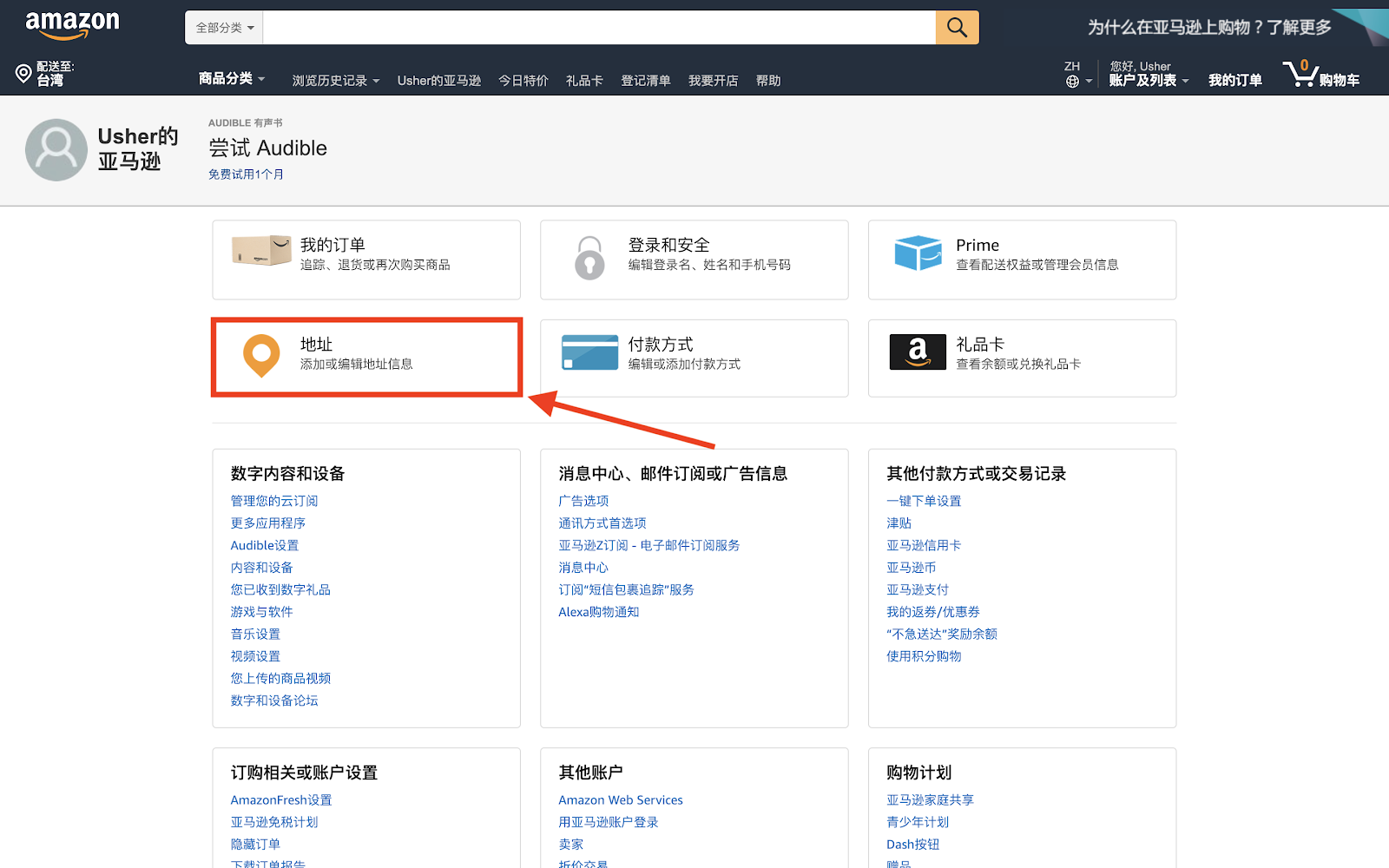Click 您已收到数字礼品 link
The width and height of the screenshot is (1389, 868).
pyautogui.click(x=280, y=589)
